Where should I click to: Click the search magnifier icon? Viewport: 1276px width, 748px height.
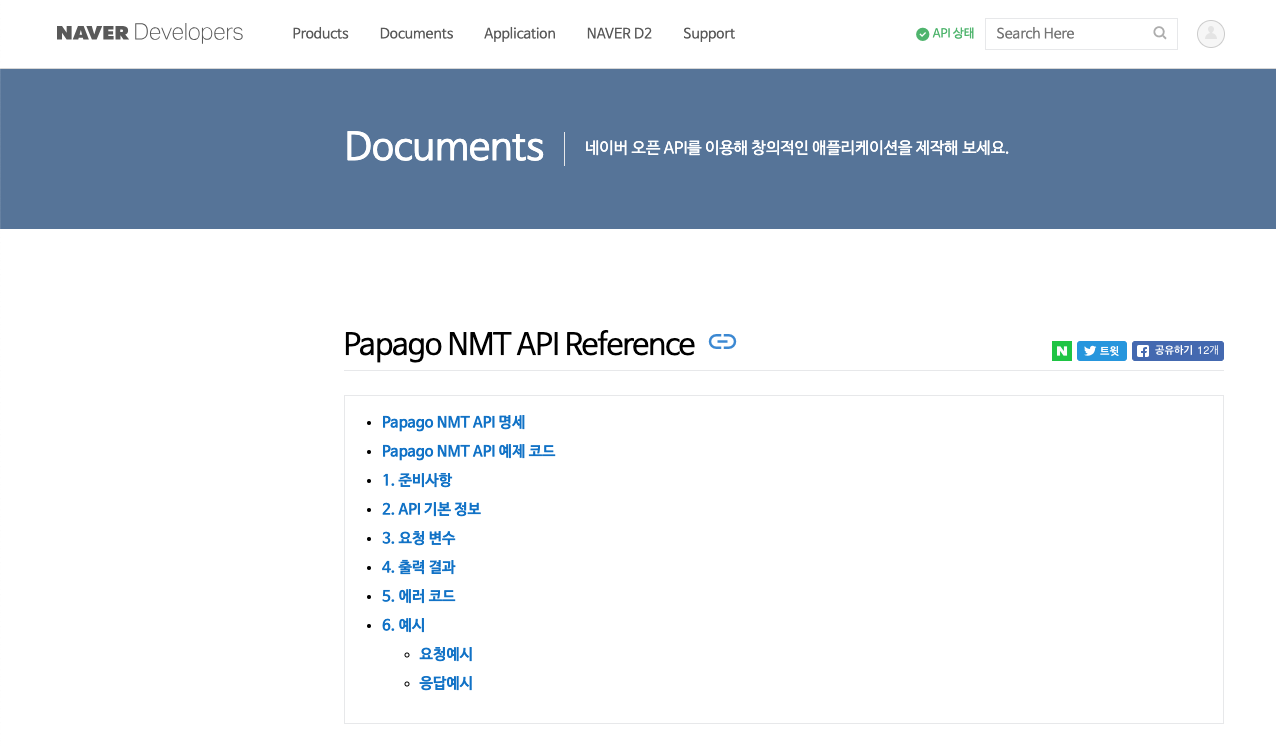pos(1160,33)
